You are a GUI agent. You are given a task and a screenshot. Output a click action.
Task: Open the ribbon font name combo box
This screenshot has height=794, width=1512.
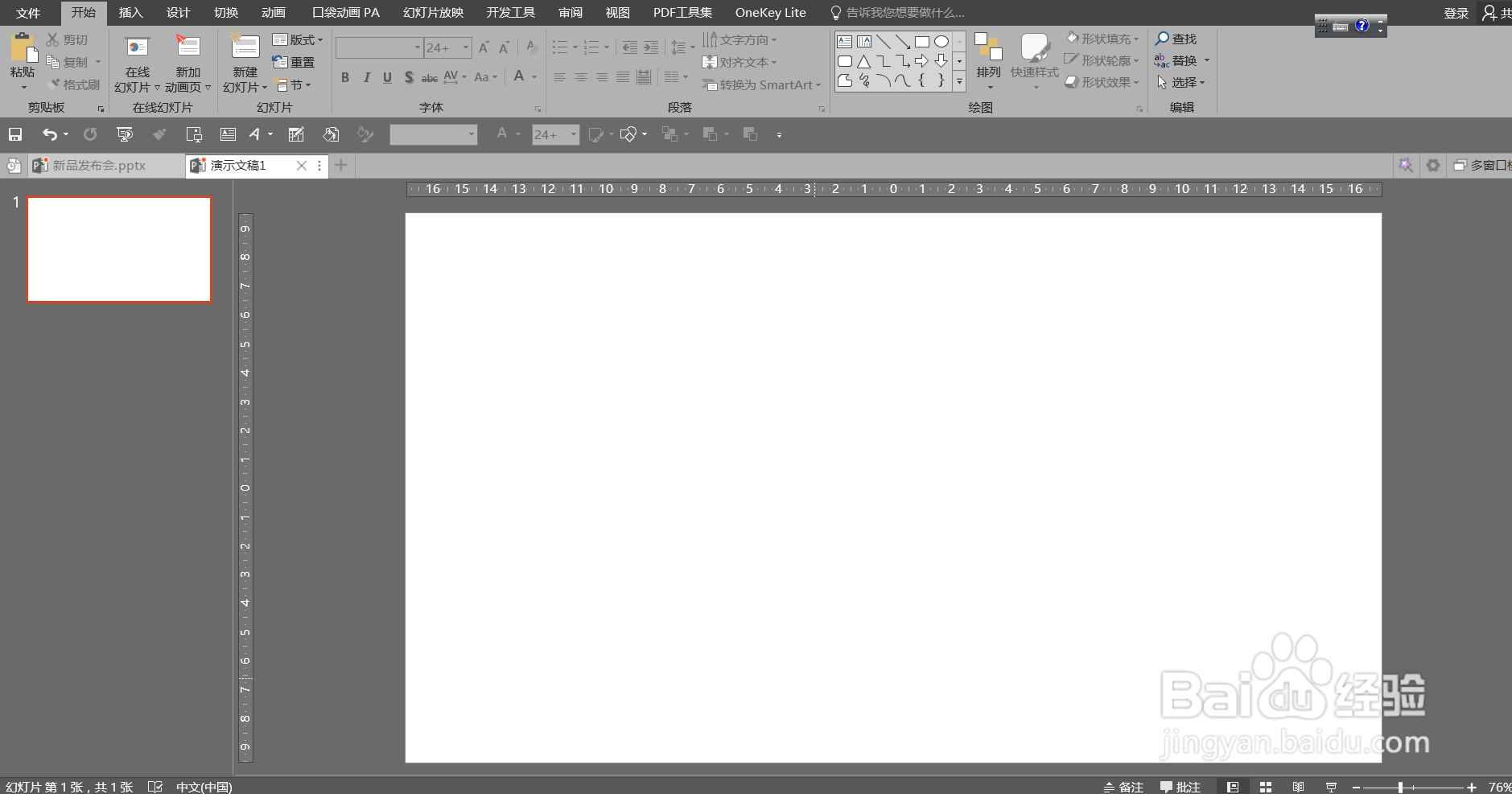pos(379,48)
